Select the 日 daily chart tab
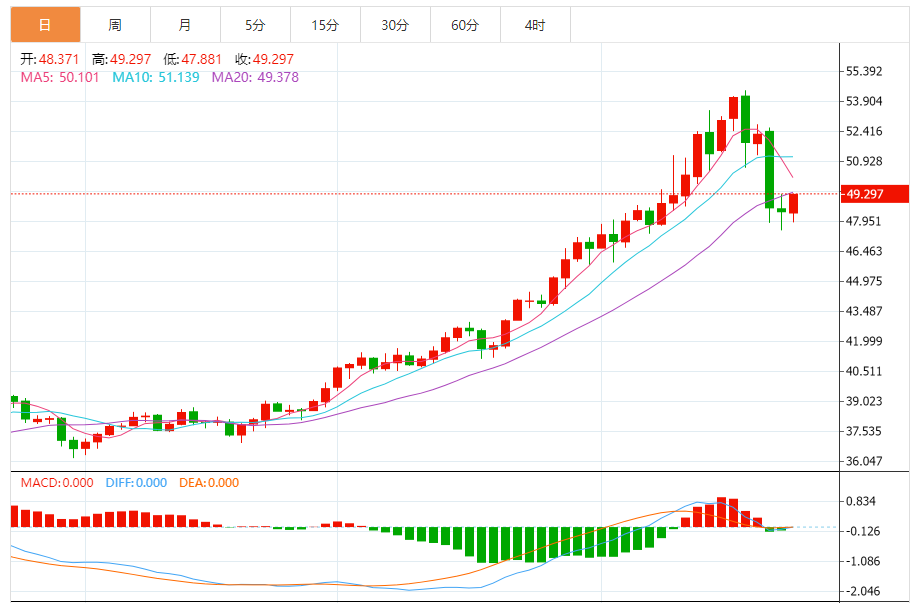915x603 pixels. coord(46,25)
